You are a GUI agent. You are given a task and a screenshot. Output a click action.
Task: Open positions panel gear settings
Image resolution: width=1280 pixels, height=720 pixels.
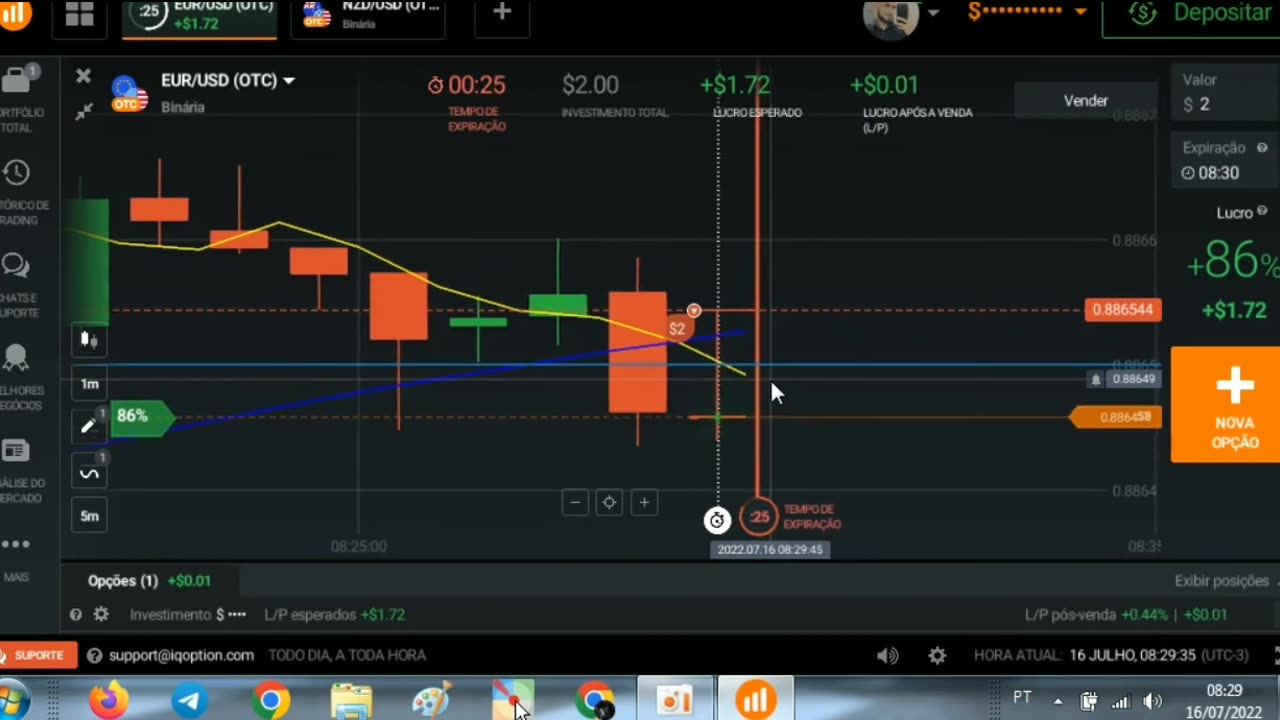[x=101, y=615]
